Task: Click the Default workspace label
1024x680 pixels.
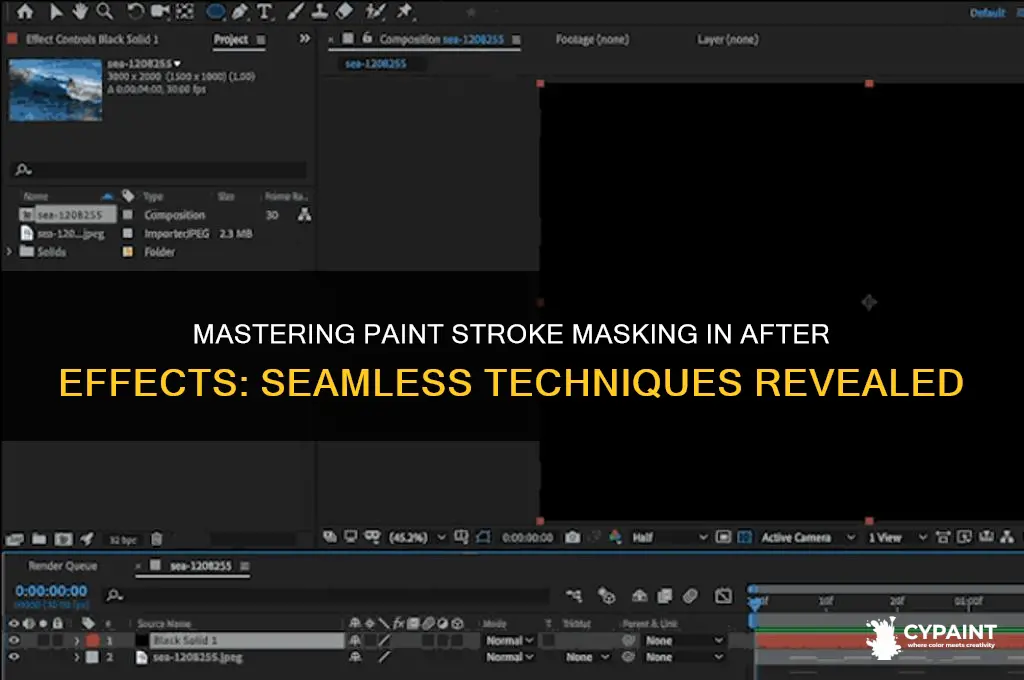Action: click(x=987, y=12)
